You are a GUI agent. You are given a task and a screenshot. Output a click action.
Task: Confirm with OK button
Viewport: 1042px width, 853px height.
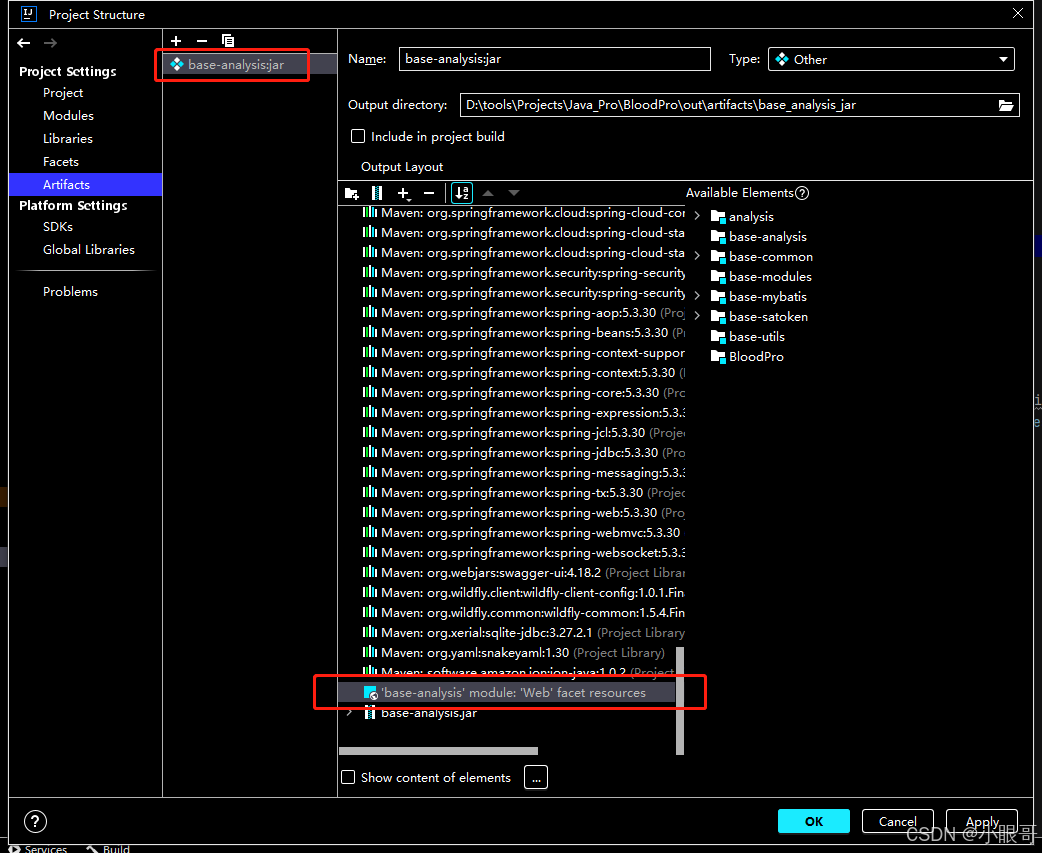click(x=813, y=821)
